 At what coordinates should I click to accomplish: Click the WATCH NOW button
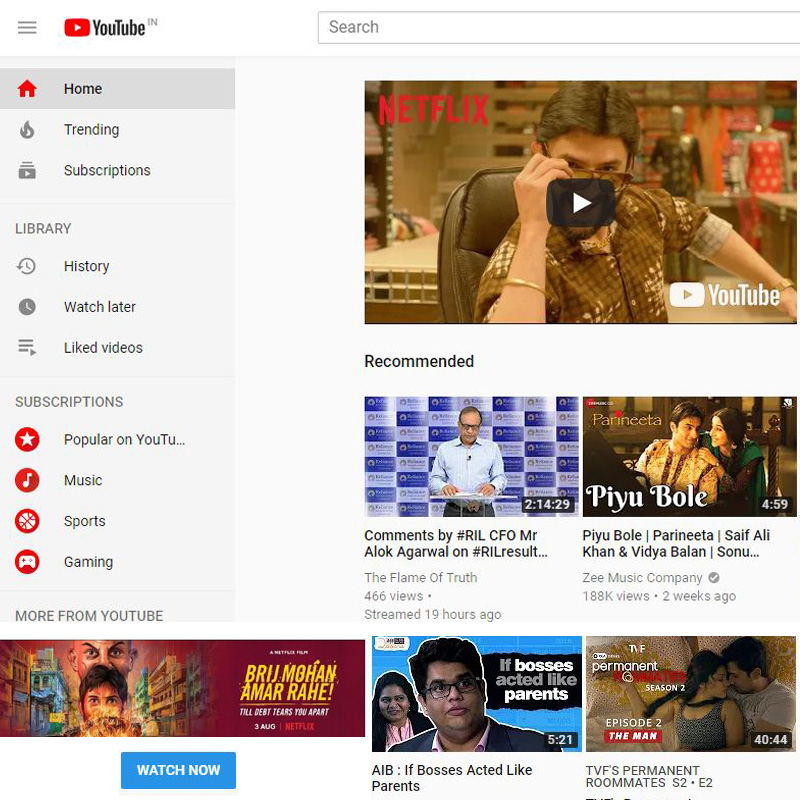pyautogui.click(x=178, y=770)
